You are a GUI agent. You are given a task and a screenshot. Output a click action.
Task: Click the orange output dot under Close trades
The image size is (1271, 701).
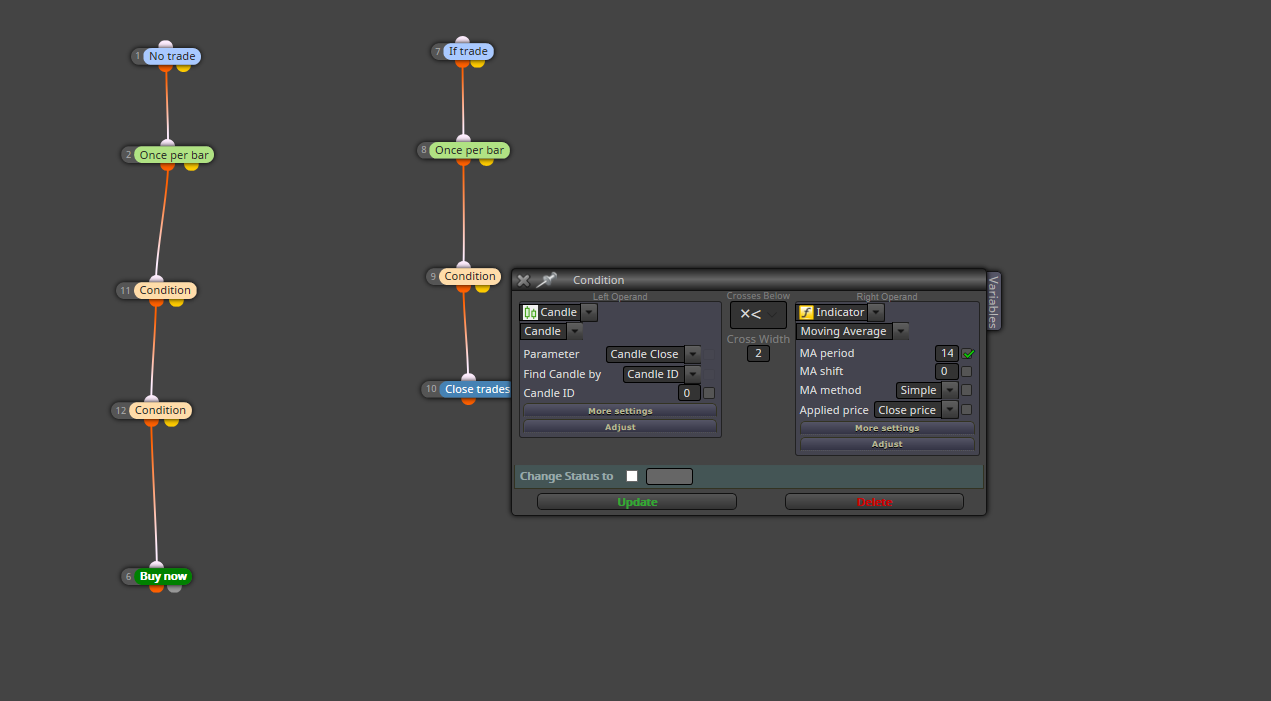tap(468, 400)
